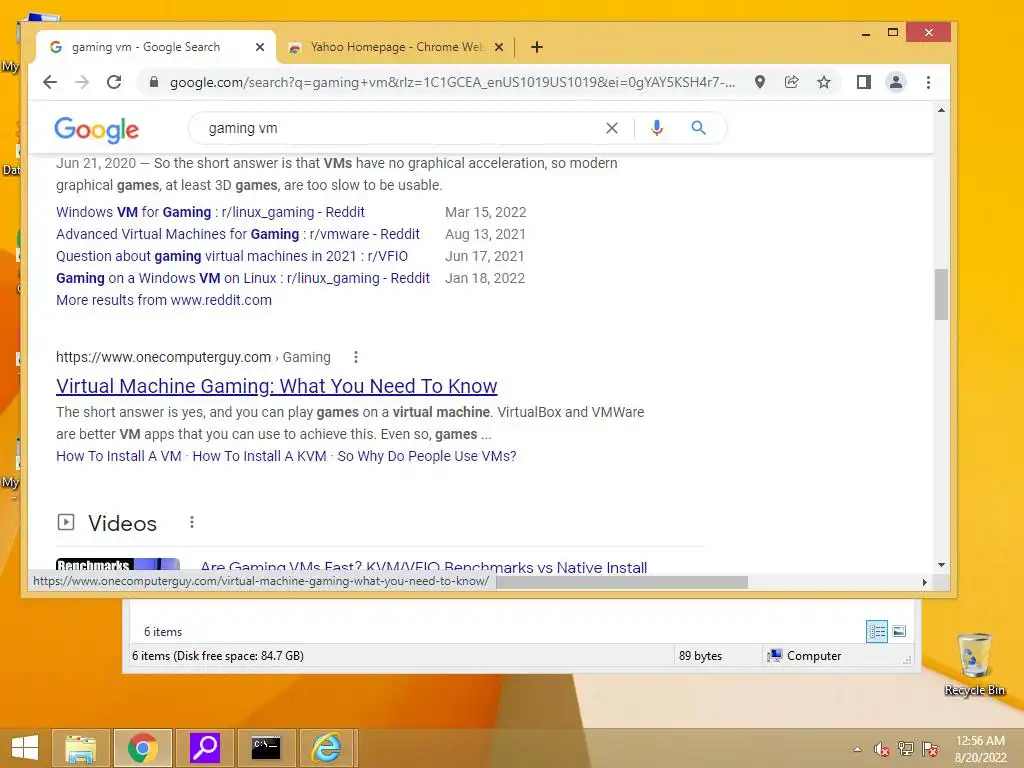Viewport: 1024px width, 768px height.
Task: Close the gaming vm search tab
Action: 260,47
